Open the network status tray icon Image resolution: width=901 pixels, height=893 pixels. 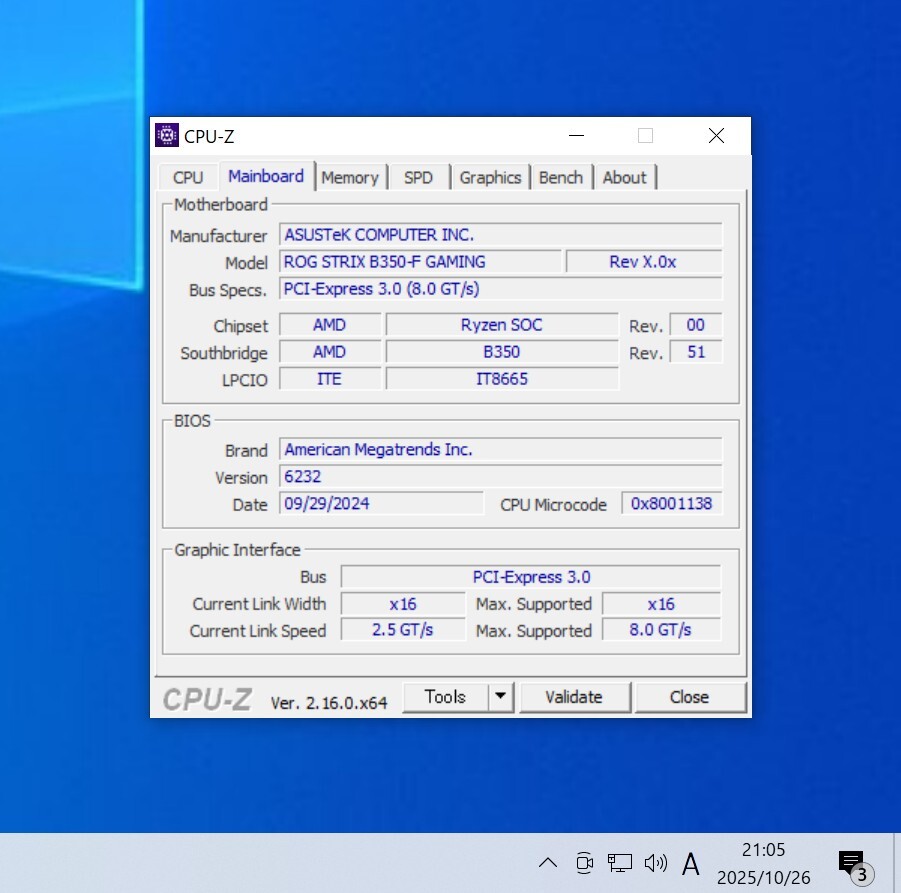(620, 863)
